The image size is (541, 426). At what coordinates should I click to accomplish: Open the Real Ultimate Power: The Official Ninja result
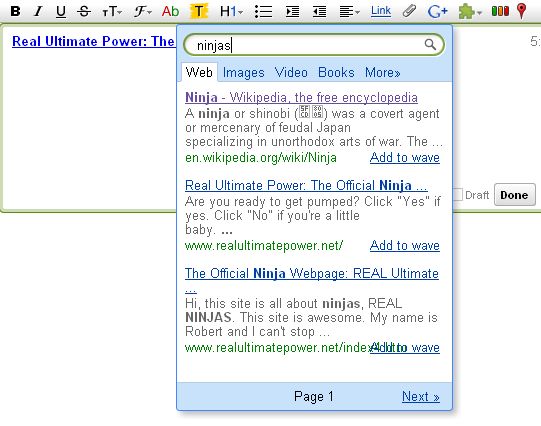[x=306, y=186]
